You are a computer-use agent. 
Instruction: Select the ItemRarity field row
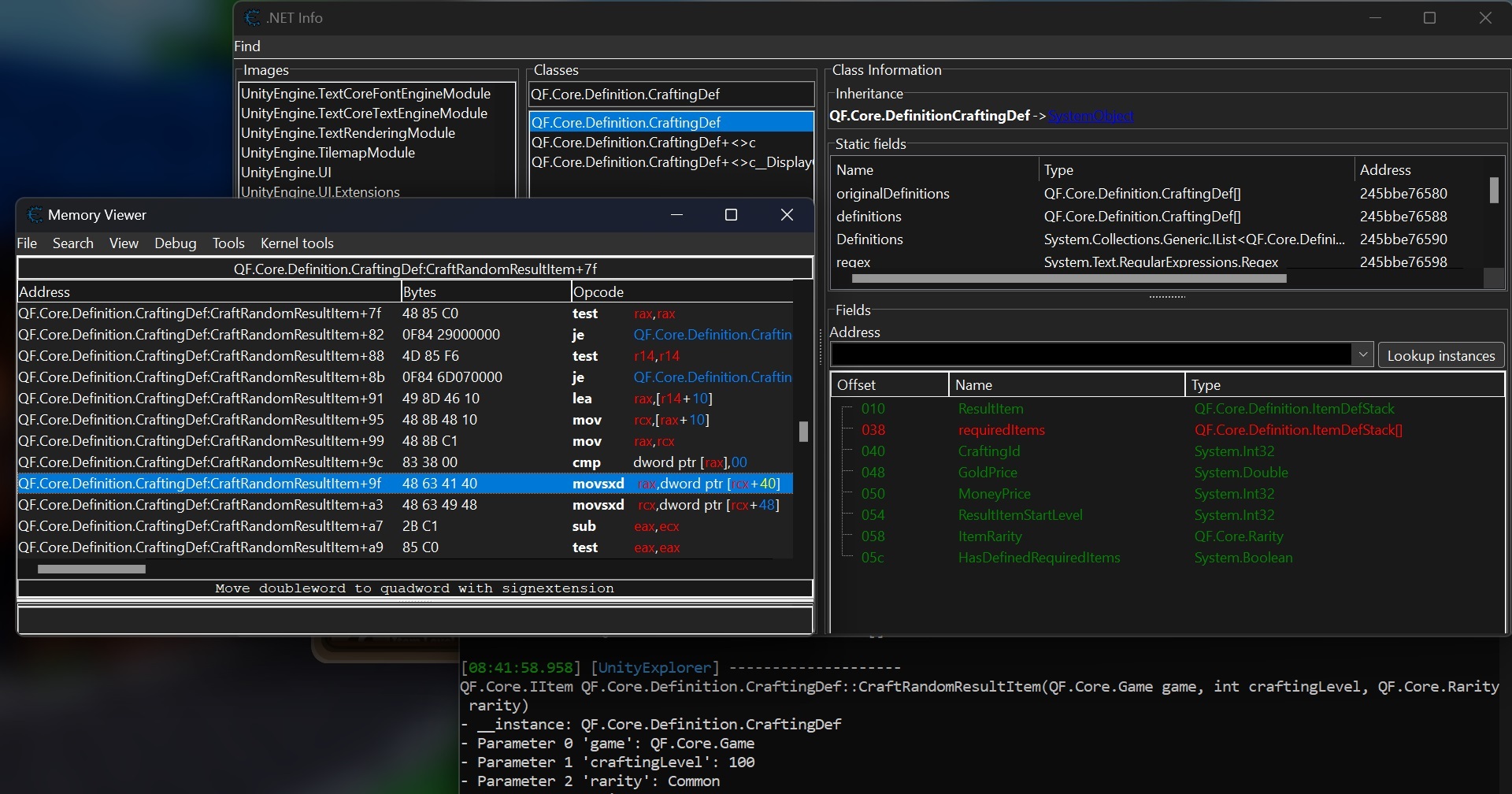tap(1167, 536)
